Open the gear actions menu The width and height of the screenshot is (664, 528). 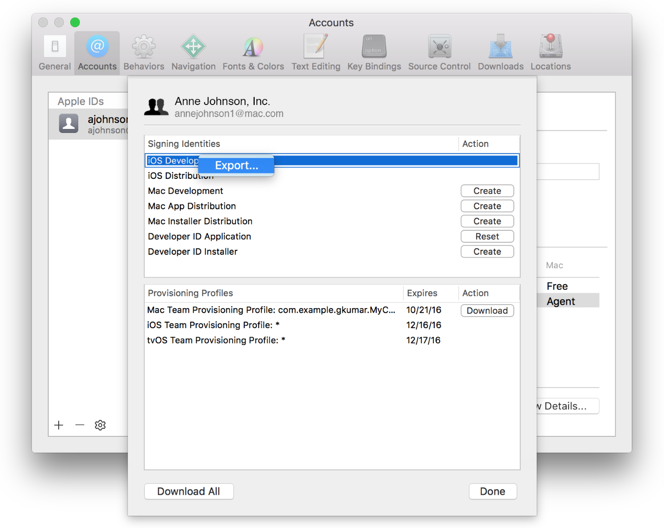pyautogui.click(x=100, y=425)
